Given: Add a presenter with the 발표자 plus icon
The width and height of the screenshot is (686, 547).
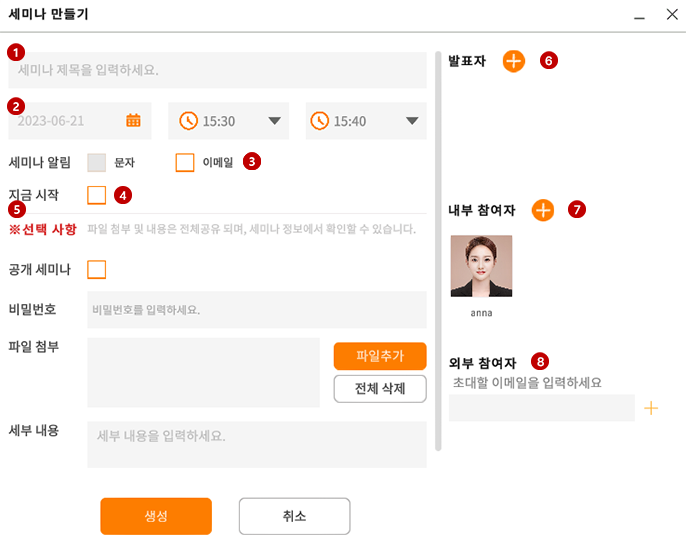Looking at the screenshot, I should [514, 61].
